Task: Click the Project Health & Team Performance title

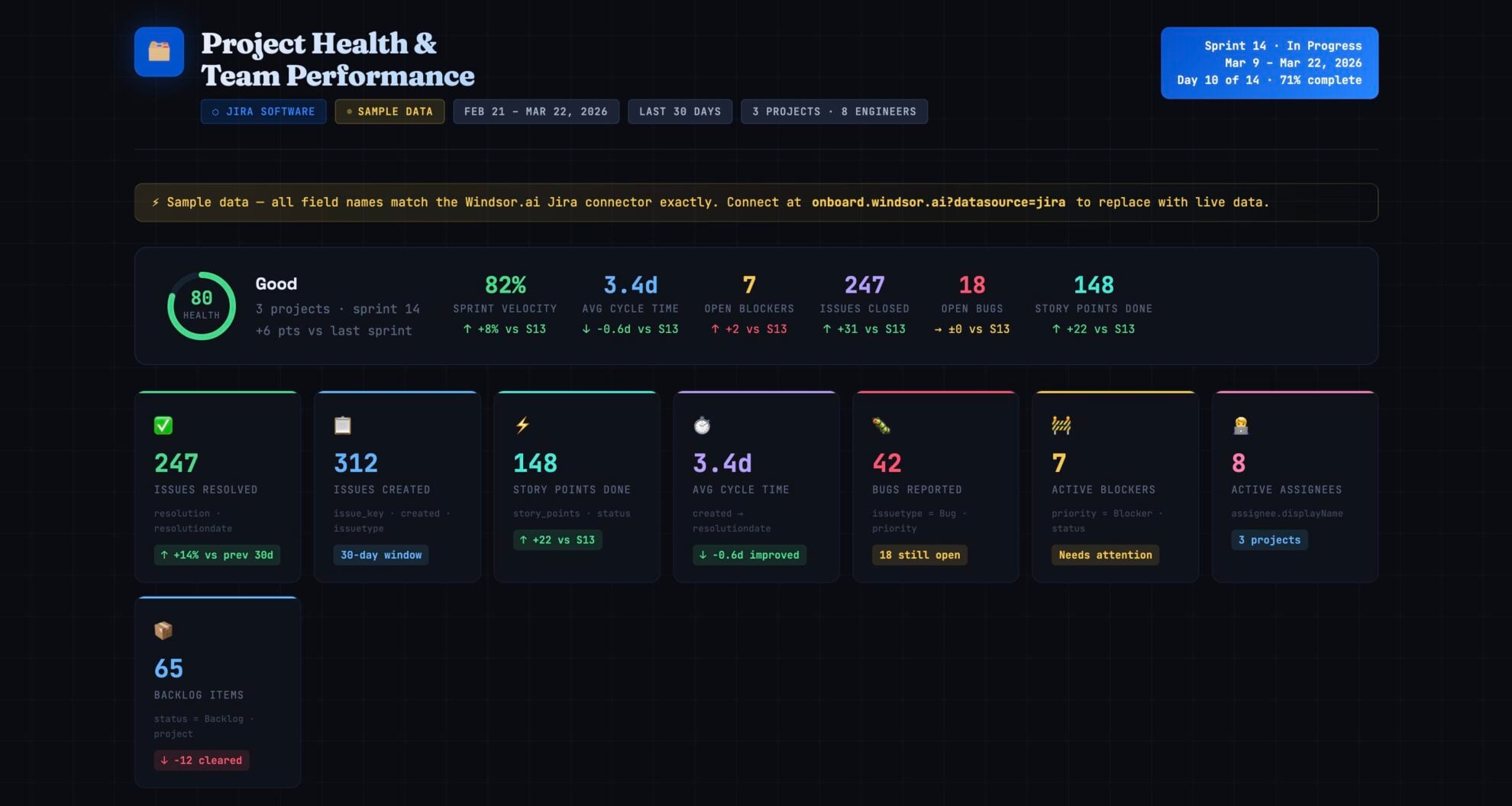Action: [338, 60]
